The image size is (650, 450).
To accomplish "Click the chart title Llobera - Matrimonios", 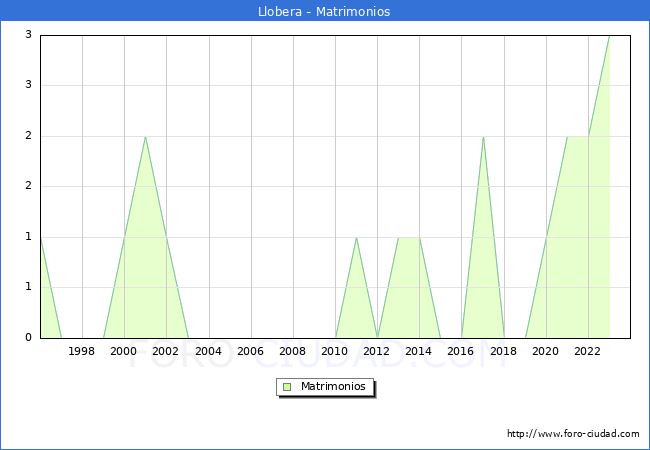I will (x=324, y=12).
